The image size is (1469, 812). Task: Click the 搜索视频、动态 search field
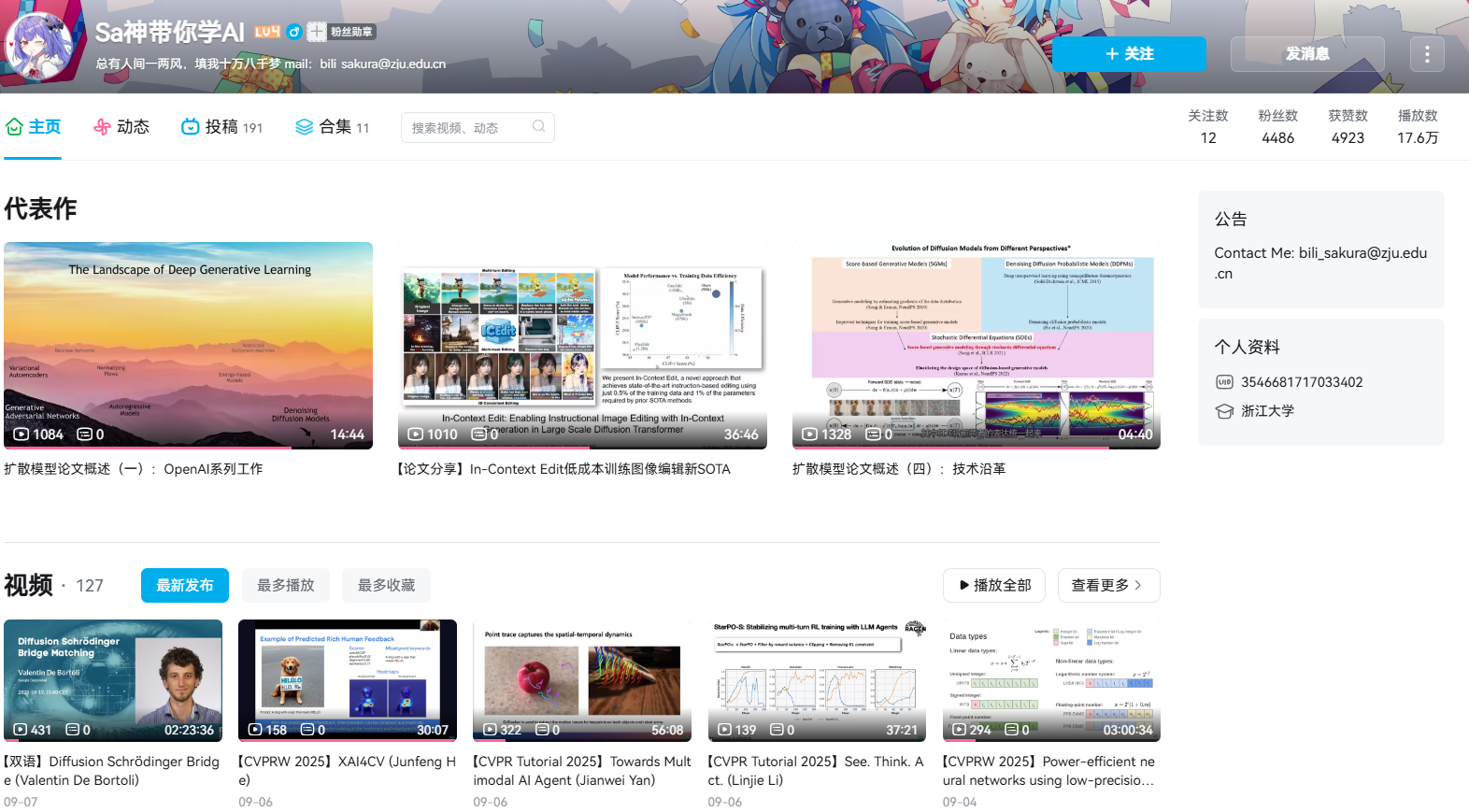click(467, 128)
